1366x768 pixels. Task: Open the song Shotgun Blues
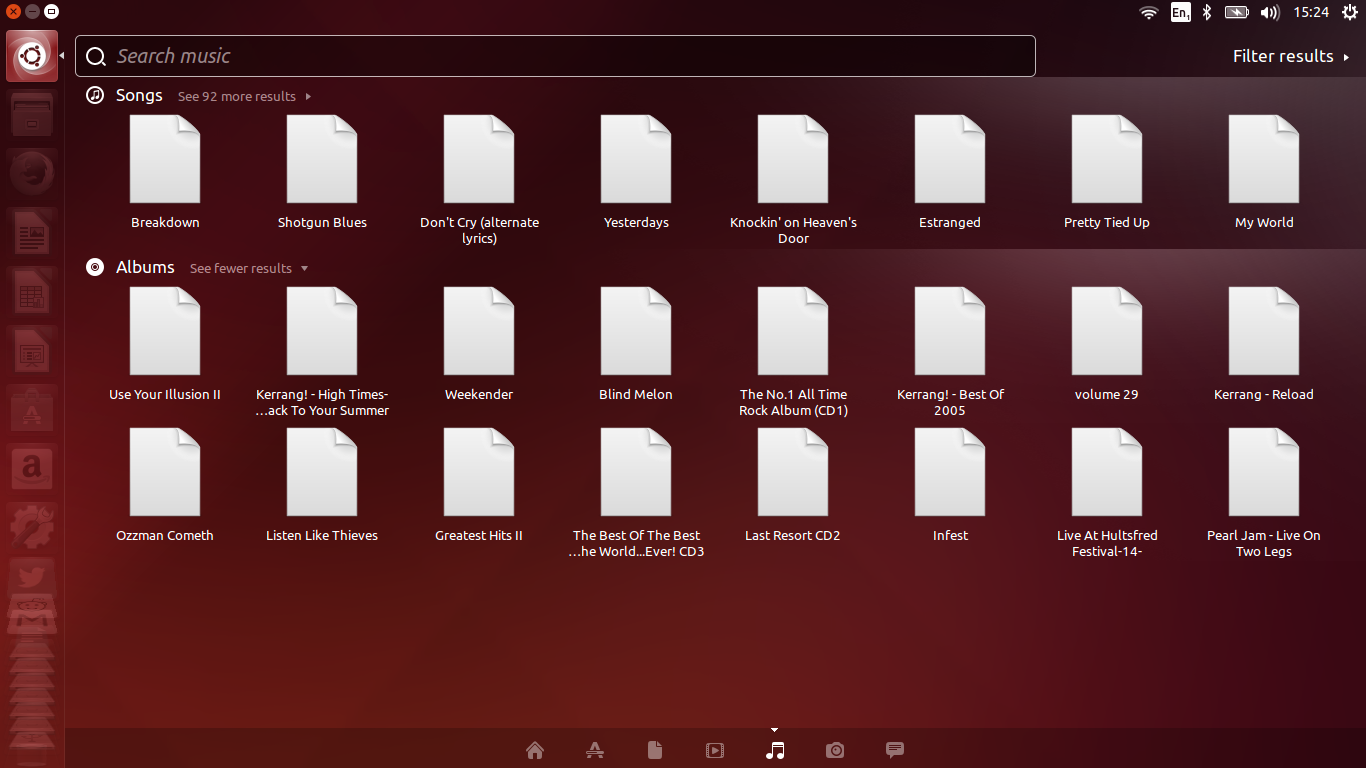click(322, 172)
